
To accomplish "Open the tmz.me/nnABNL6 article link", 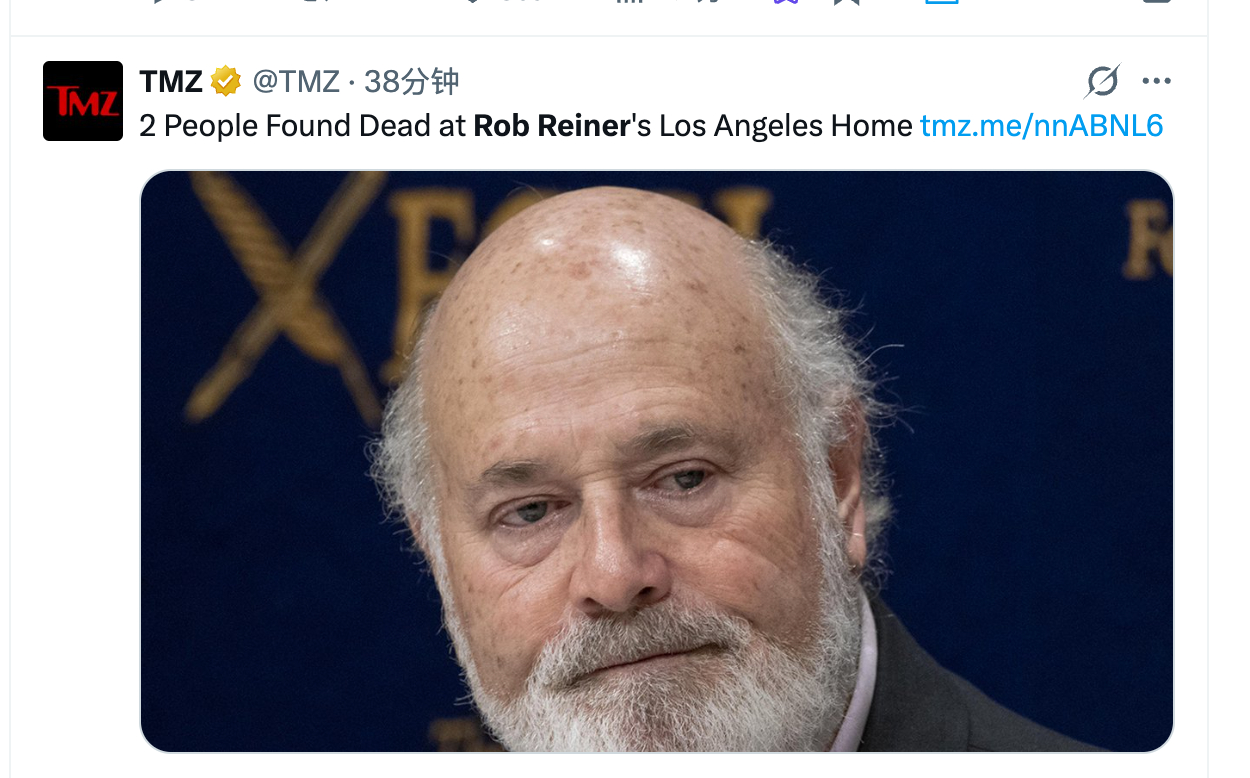I will [x=1041, y=126].
